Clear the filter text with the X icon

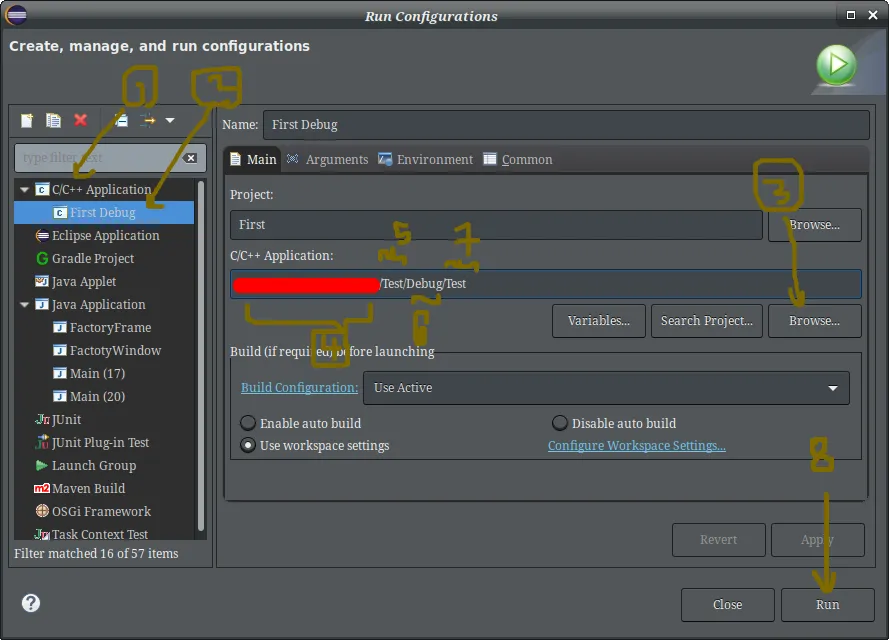[x=191, y=158]
